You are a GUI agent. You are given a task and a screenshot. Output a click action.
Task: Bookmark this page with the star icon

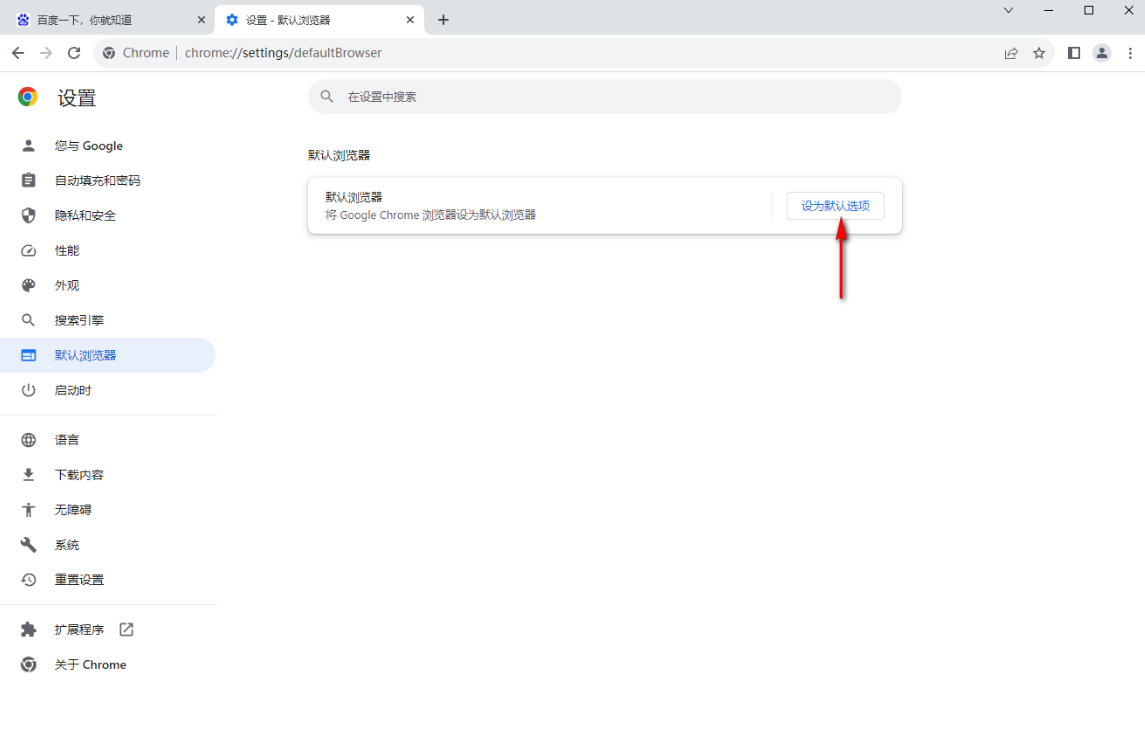coord(1039,53)
